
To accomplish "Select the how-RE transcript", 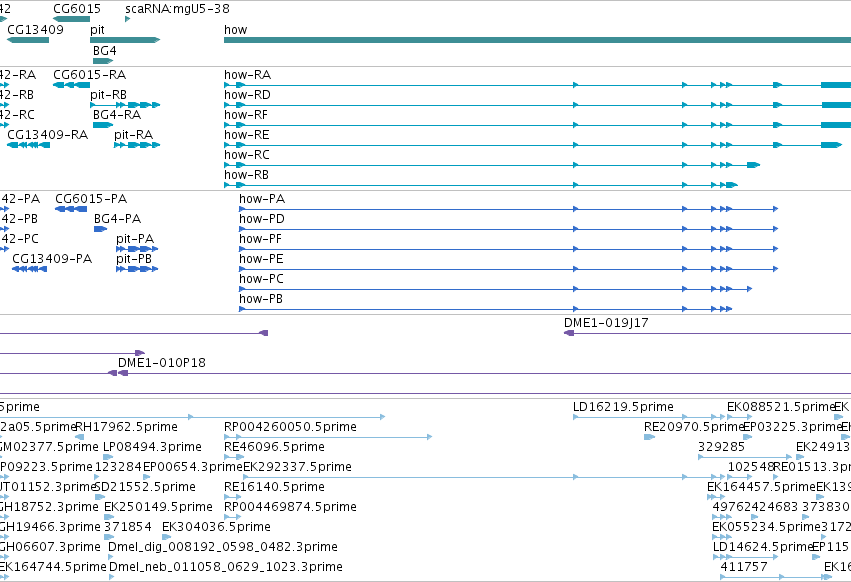I will coord(533,145).
